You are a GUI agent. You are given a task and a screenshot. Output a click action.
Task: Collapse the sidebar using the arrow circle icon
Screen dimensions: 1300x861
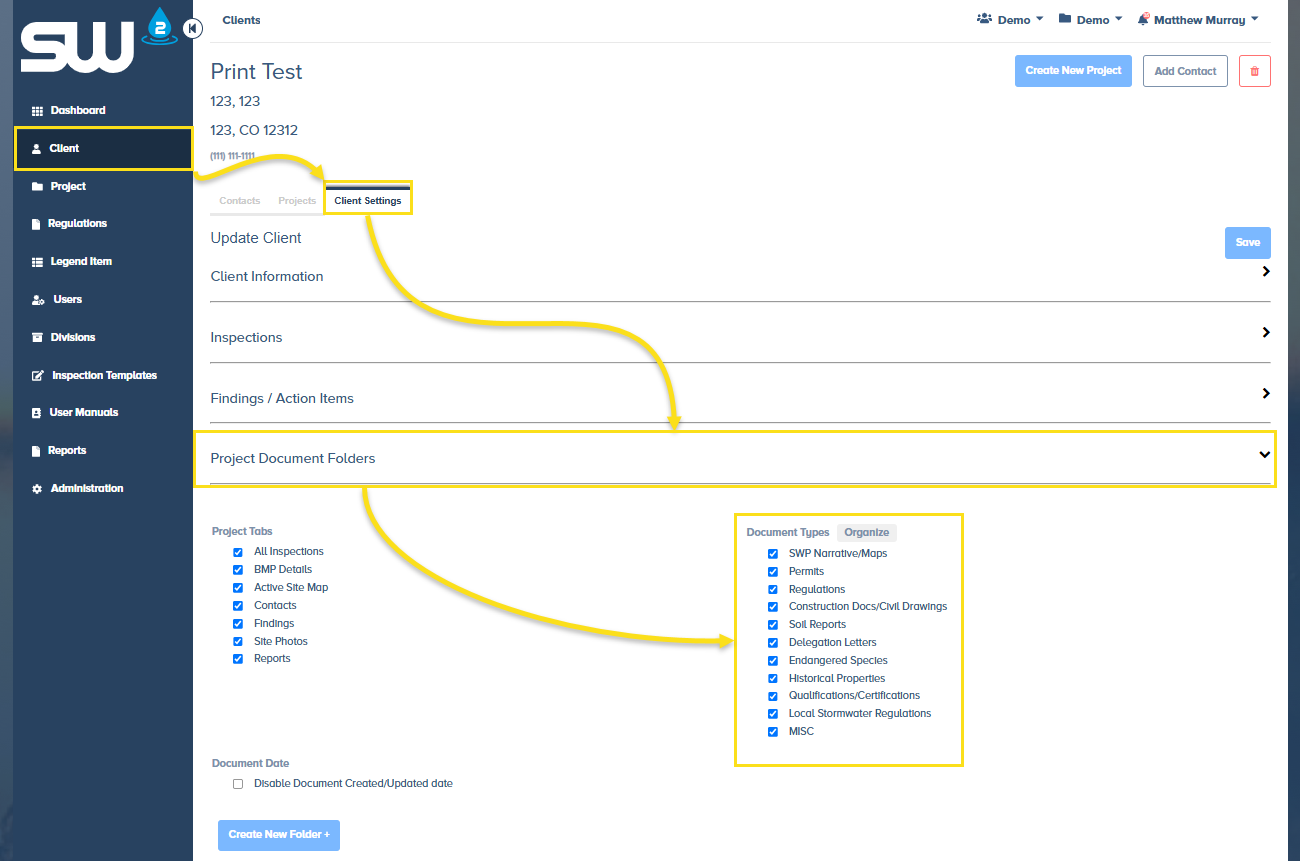[x=192, y=28]
